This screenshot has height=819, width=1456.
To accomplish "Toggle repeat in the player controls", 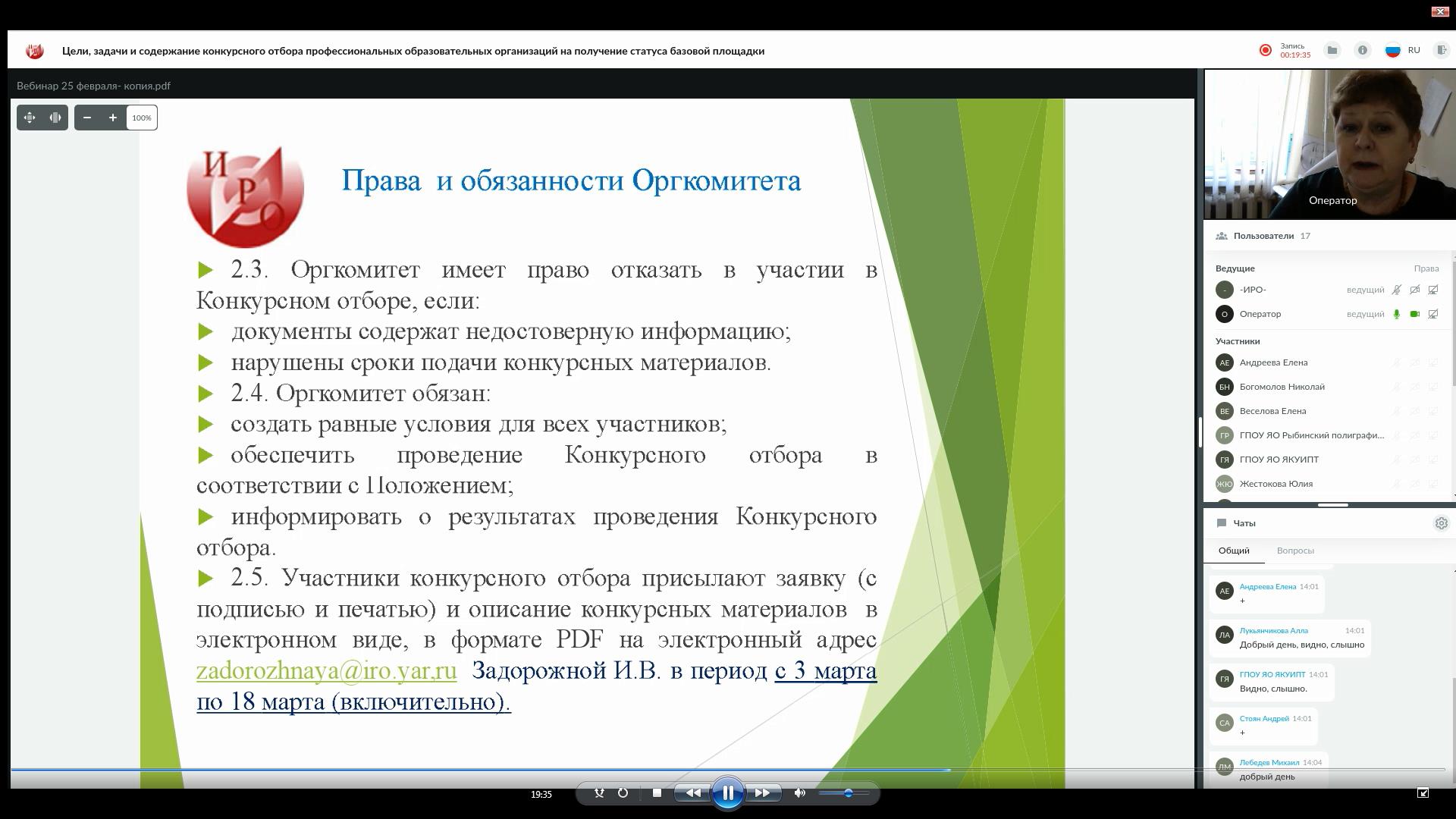I will tap(623, 793).
